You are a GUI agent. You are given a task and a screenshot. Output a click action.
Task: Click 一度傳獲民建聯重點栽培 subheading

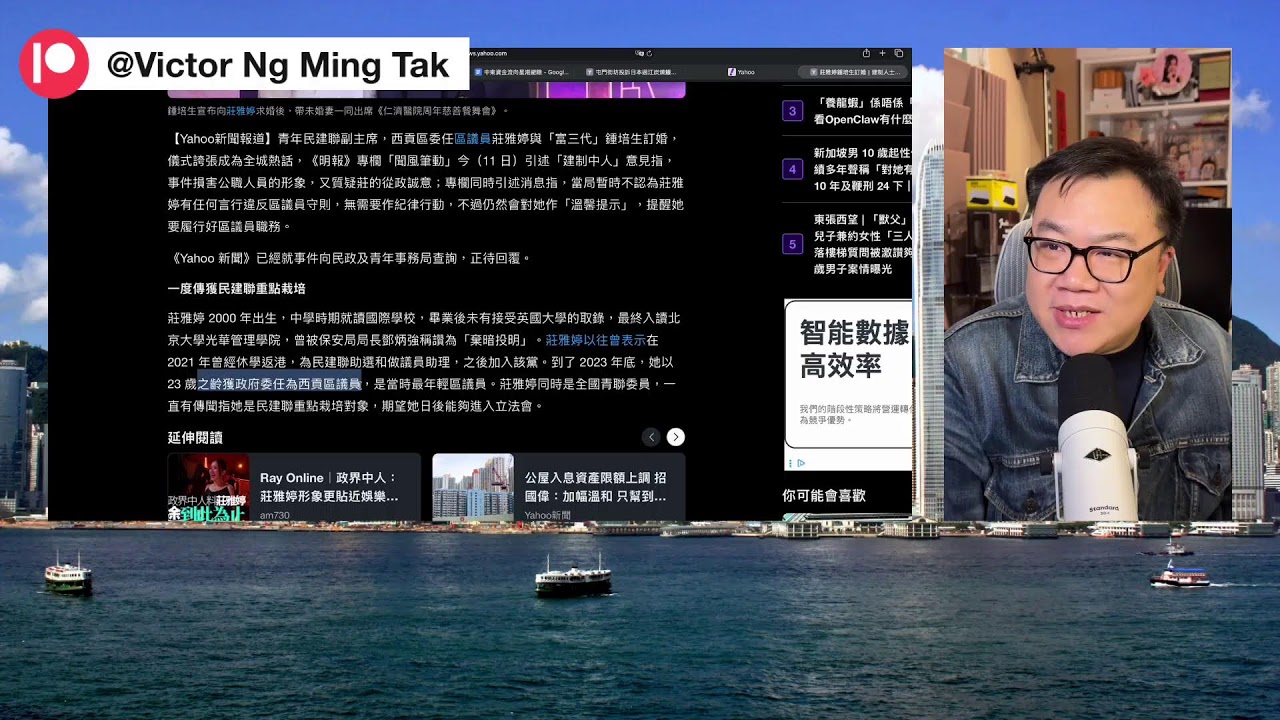tap(237, 289)
